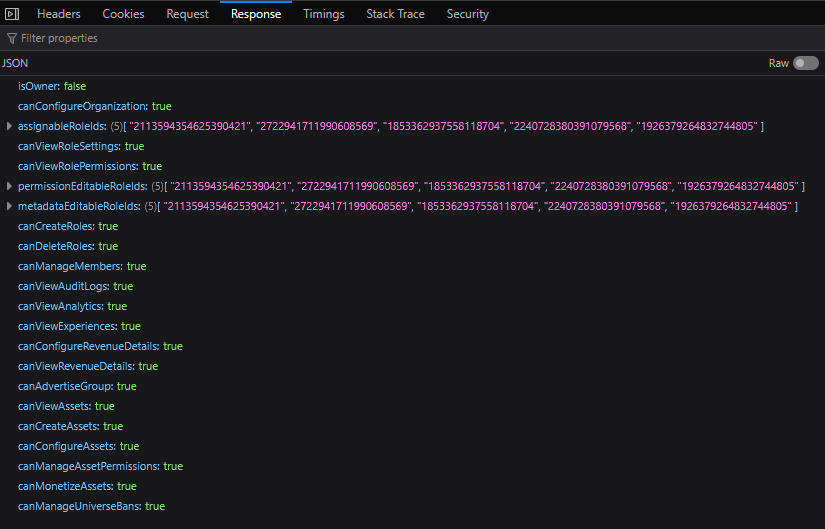The height and width of the screenshot is (529, 825).
Task: Open the Security tab
Action: tap(467, 14)
